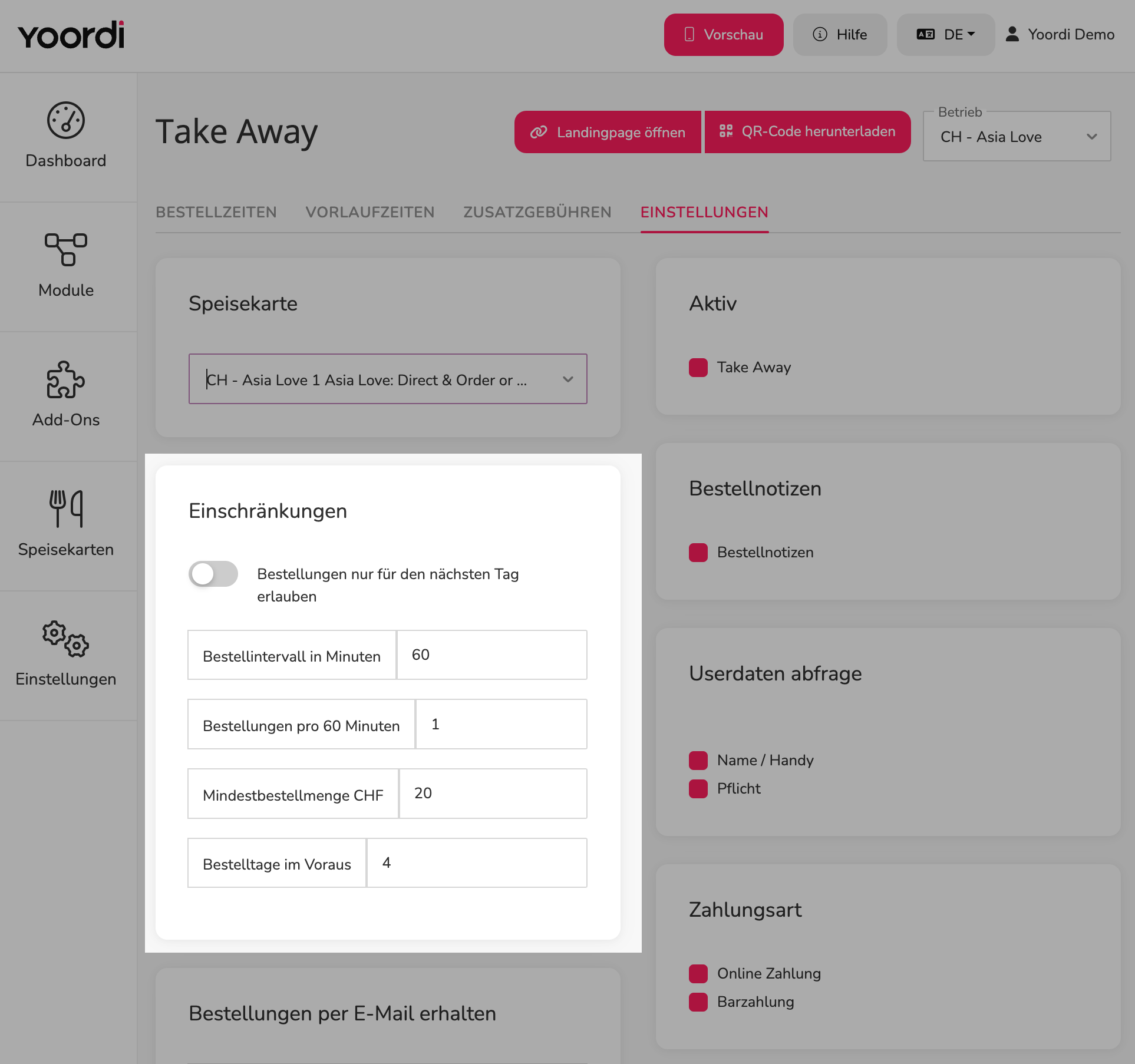Click the yoordi logo
Screen dimensions: 1135x1064
click(71, 35)
